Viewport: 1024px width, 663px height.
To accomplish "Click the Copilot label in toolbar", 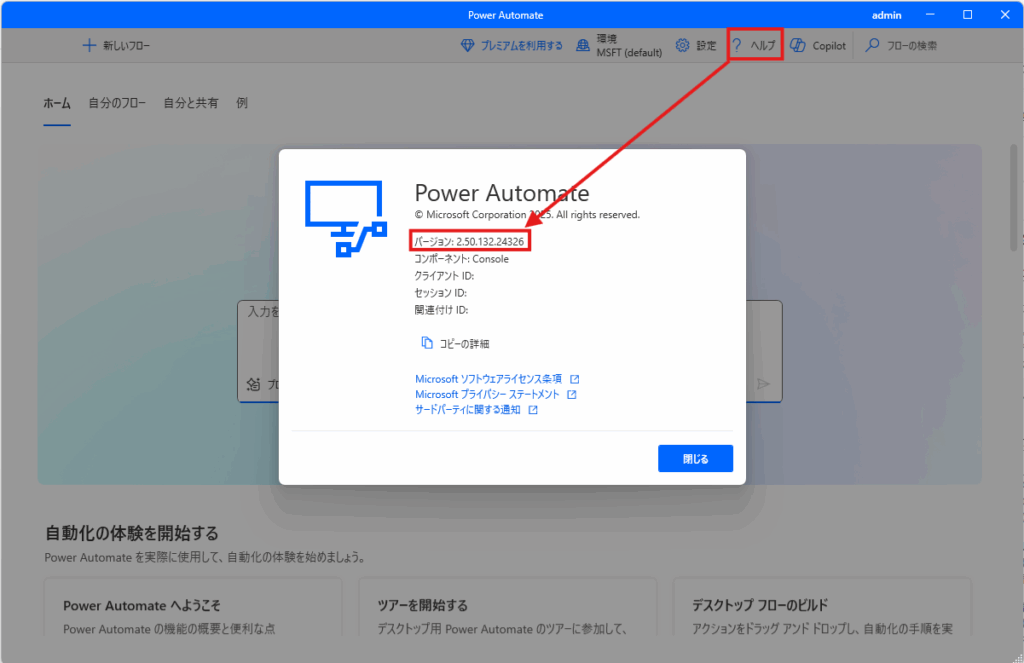I will pos(829,46).
